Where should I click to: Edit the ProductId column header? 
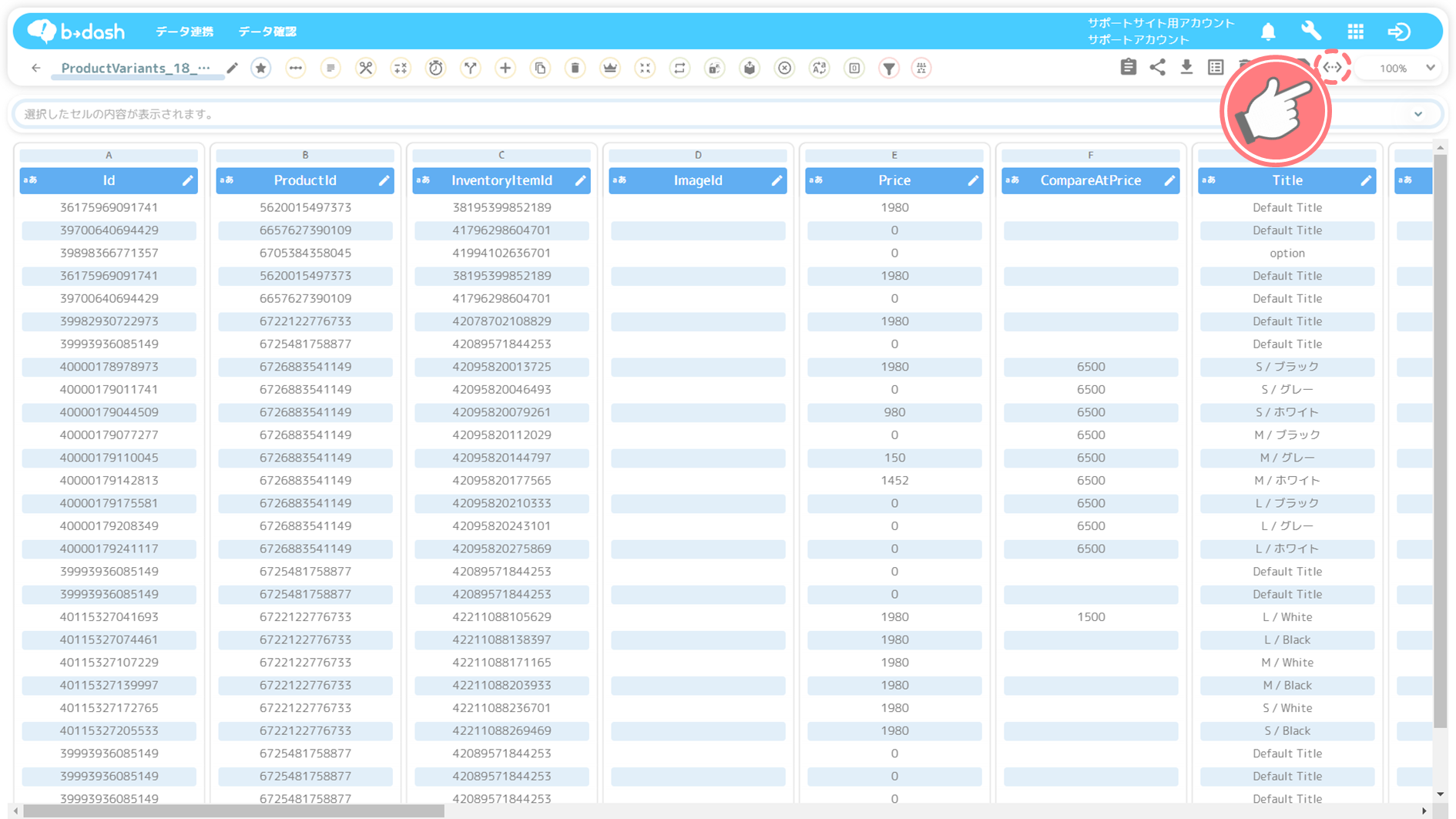(x=384, y=180)
